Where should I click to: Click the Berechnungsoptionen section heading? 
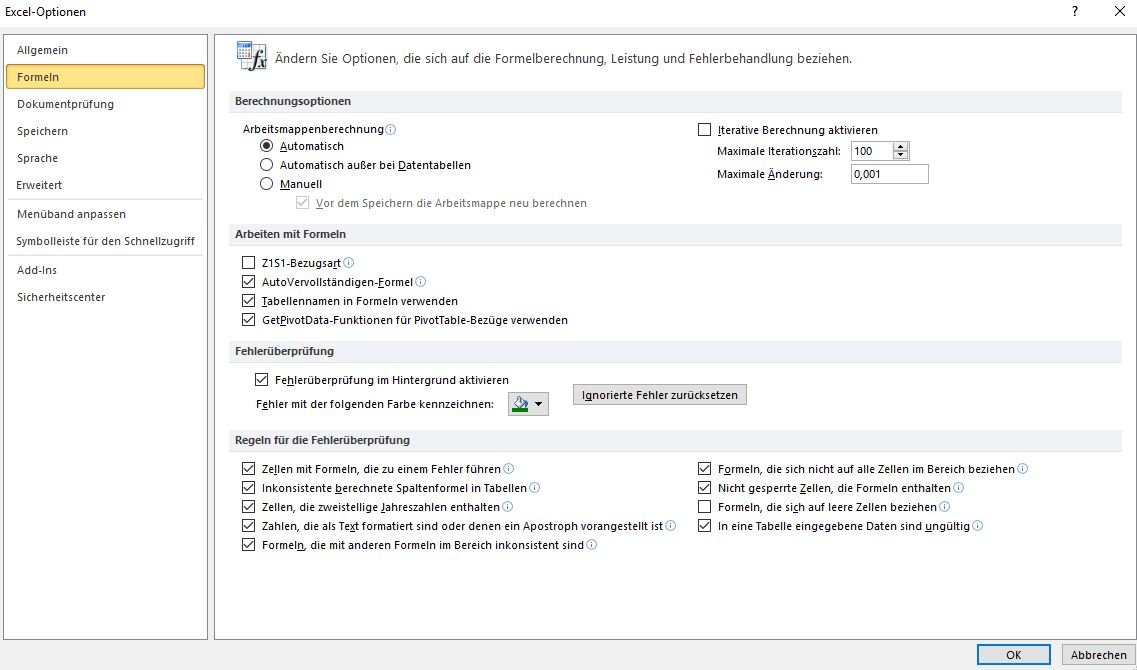[x=293, y=102]
